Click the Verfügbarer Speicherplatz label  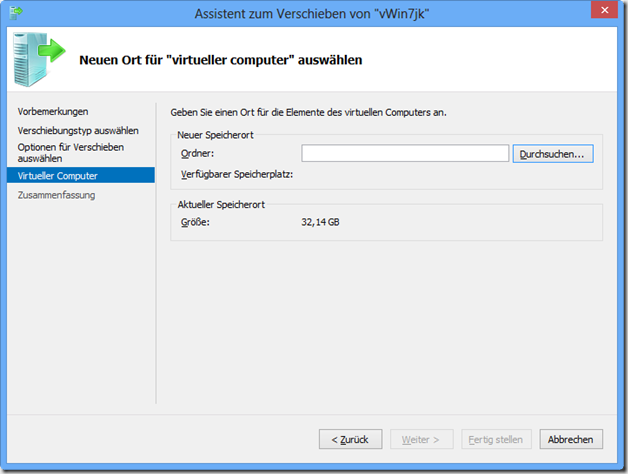237,174
